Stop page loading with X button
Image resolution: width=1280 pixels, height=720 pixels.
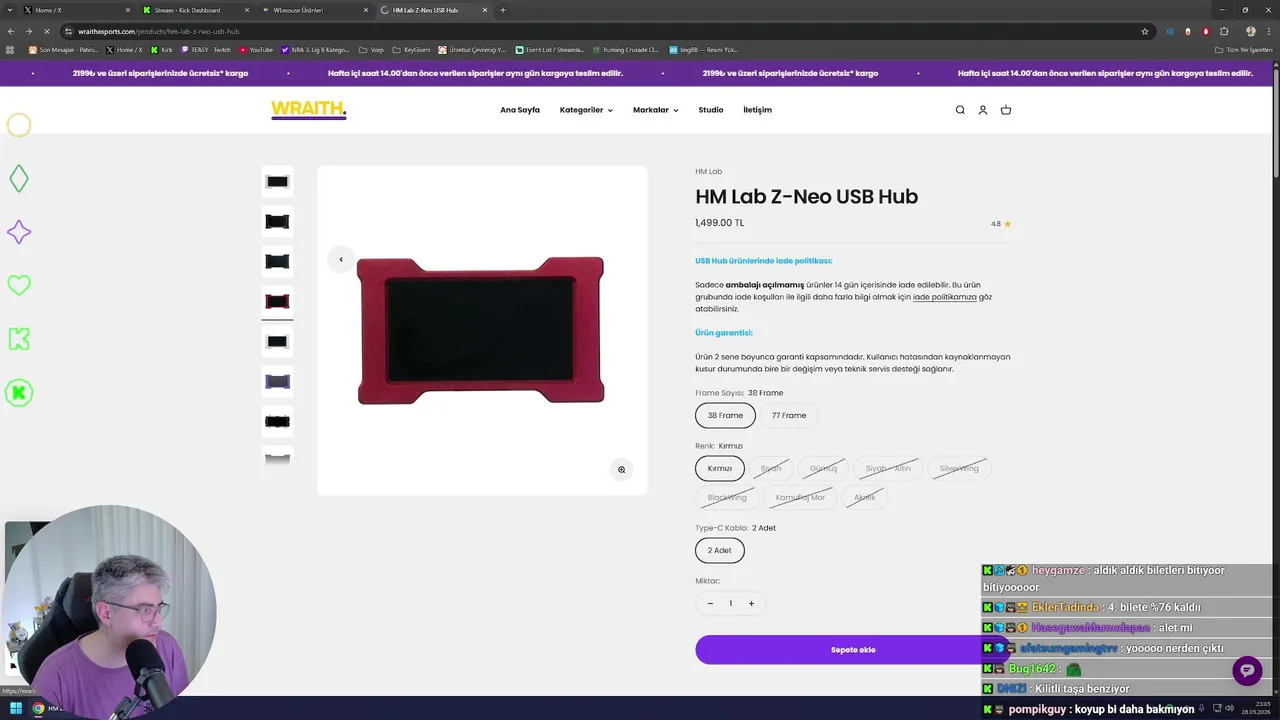(47, 31)
